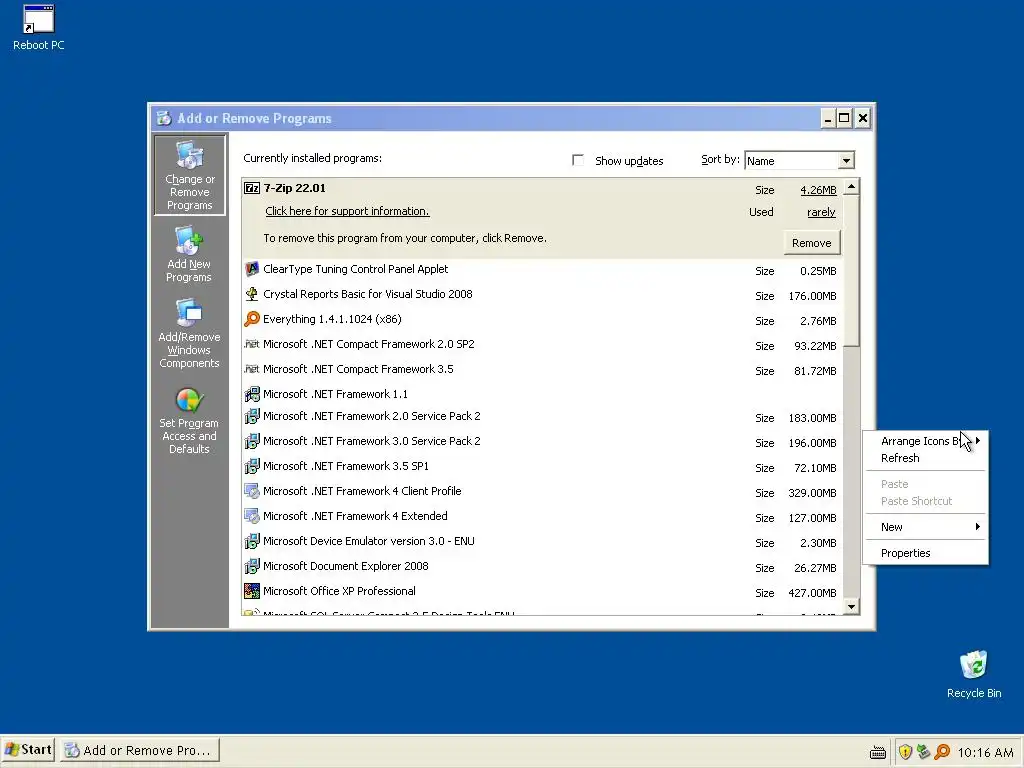Image resolution: width=1024 pixels, height=768 pixels.
Task: Click the 427.00MB size value
Action: [x=812, y=593]
